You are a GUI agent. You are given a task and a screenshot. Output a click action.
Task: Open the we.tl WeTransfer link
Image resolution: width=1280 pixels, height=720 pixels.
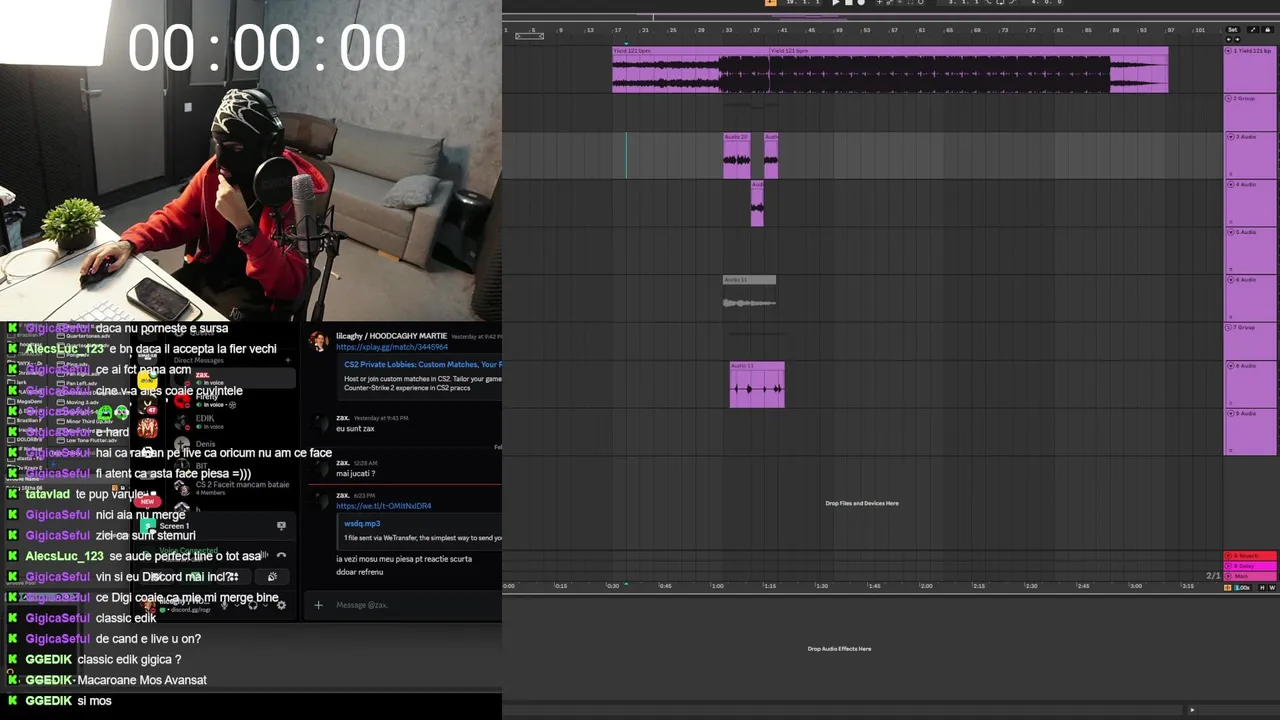pos(384,506)
